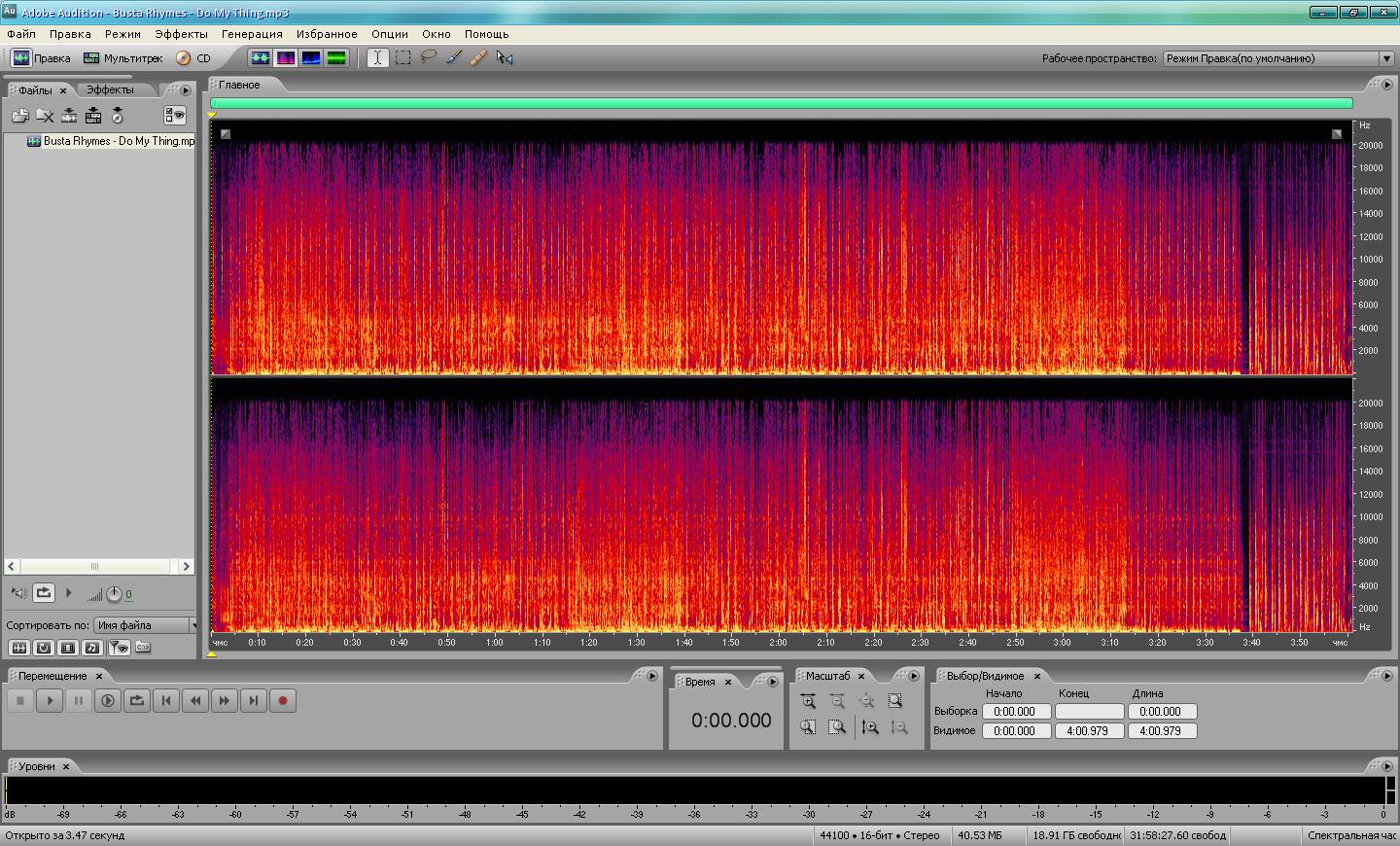Screen dimensions: 1400x846
Task: Toggle file filter eye-funnel button
Action: [118, 648]
